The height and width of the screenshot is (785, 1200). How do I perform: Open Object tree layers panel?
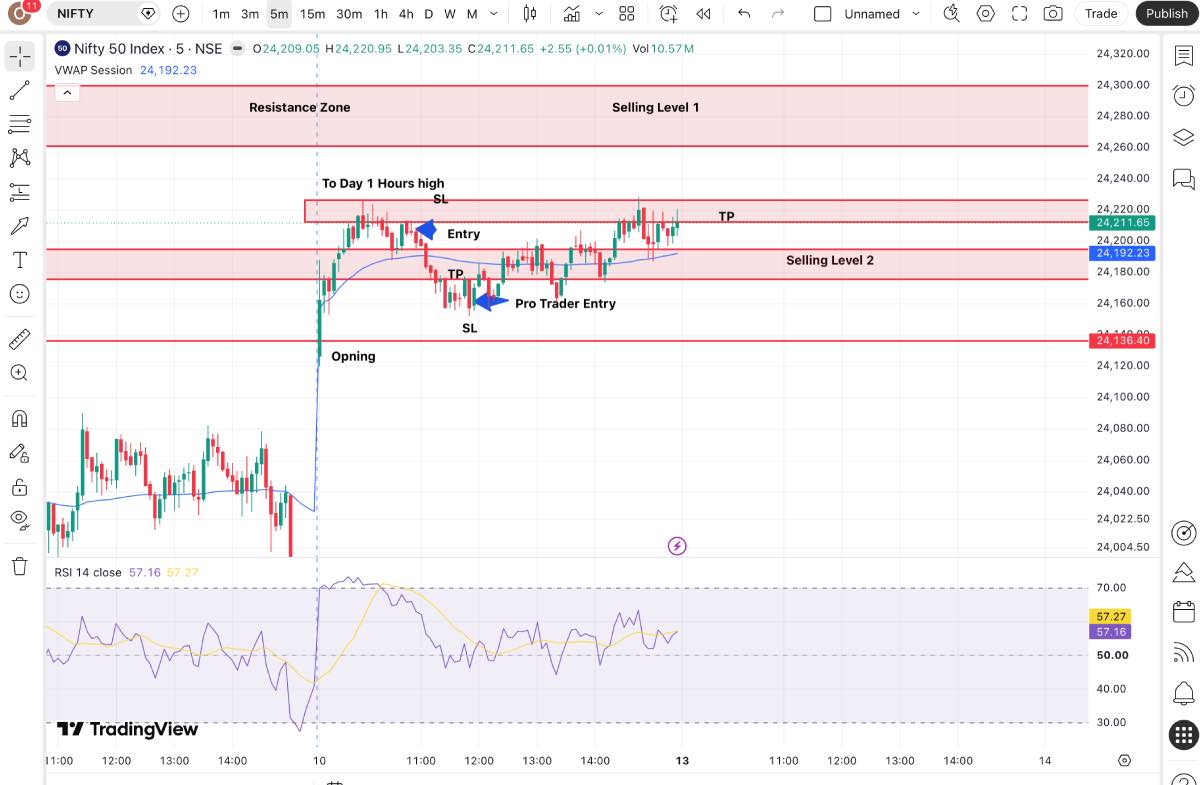coord(1184,138)
